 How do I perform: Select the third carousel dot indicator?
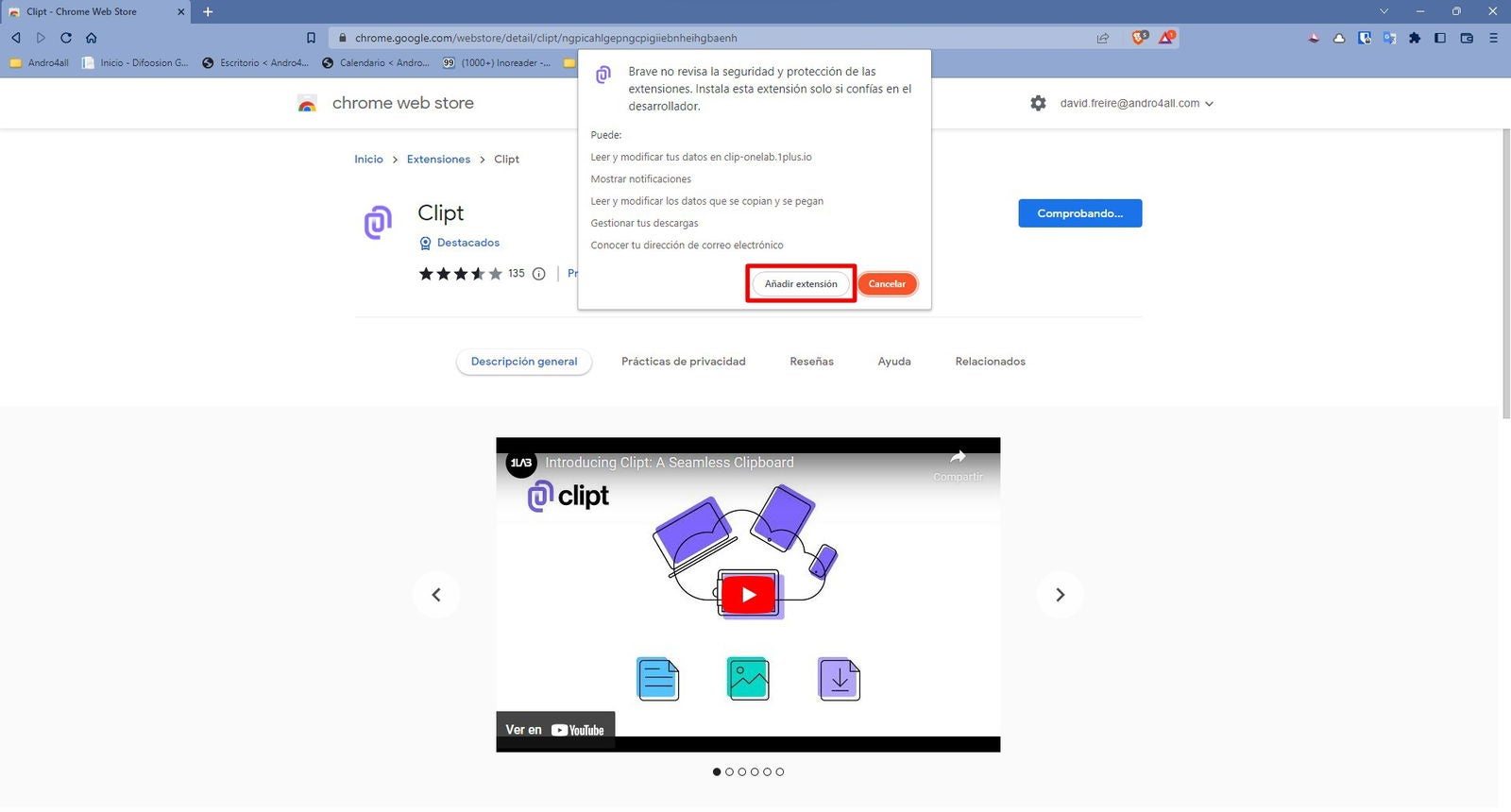coord(742,772)
